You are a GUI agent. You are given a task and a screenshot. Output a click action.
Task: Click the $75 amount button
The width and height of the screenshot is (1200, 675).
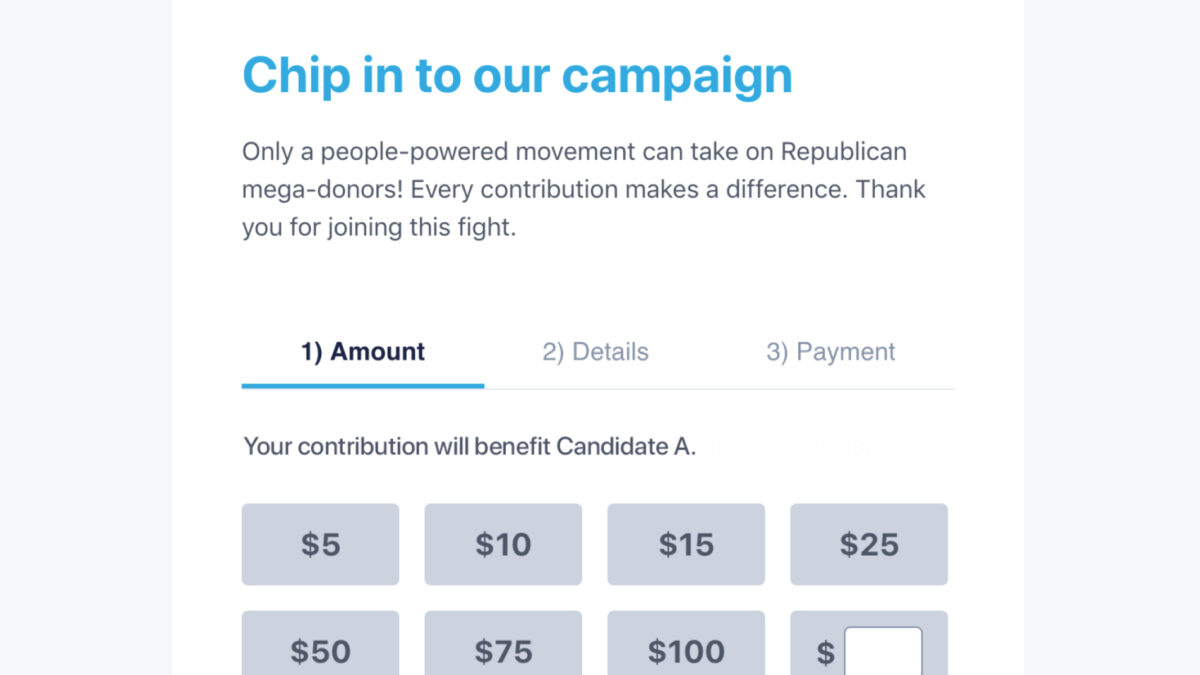point(503,650)
